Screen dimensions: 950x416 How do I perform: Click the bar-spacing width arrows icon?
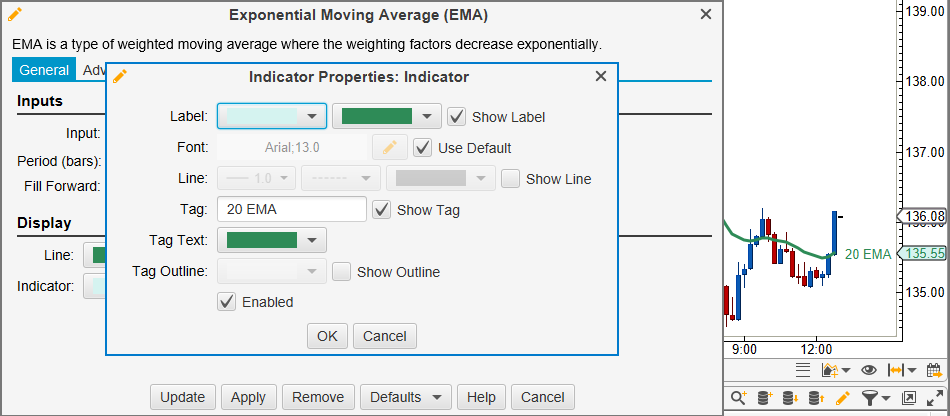point(896,371)
